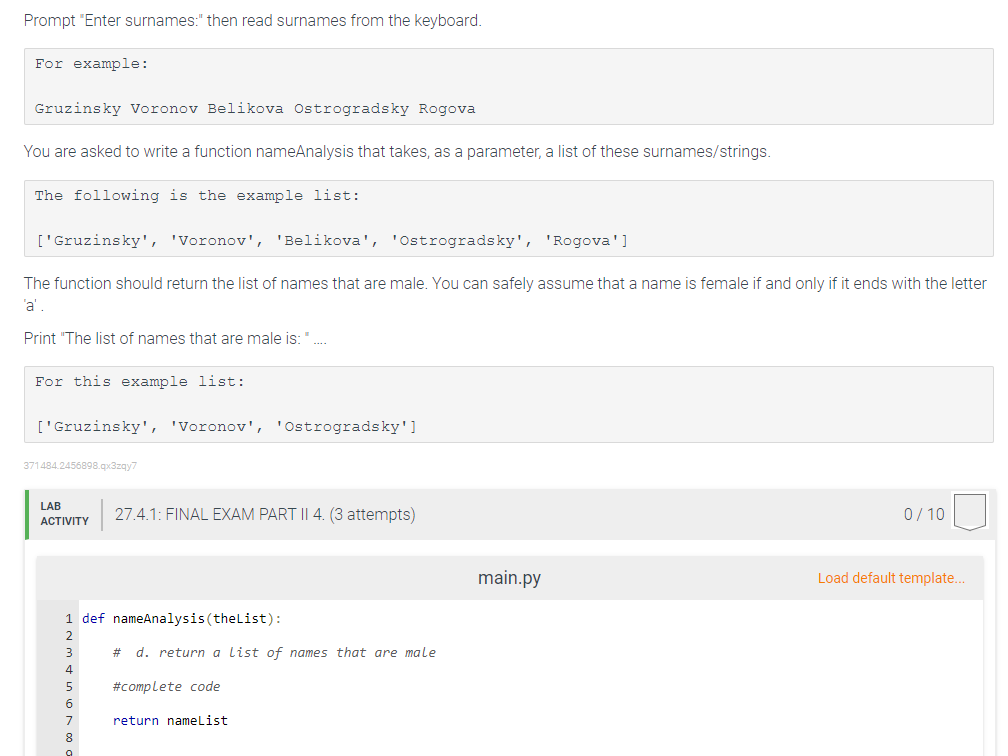Click the bookmark flag icon beside the score
Screen dimensions: 1008x756
pos(969,514)
